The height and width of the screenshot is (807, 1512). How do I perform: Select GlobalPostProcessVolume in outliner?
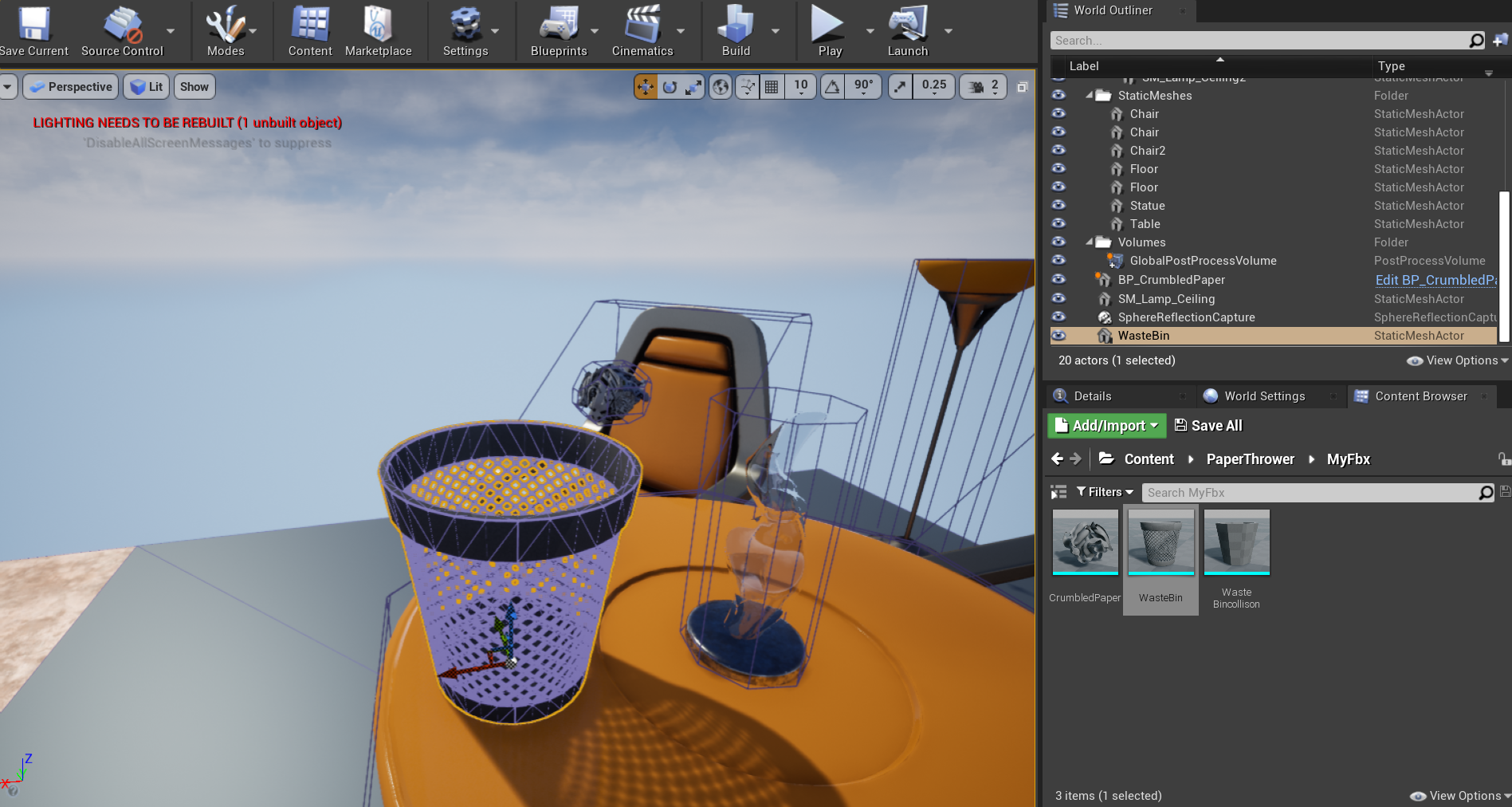click(1274, 261)
